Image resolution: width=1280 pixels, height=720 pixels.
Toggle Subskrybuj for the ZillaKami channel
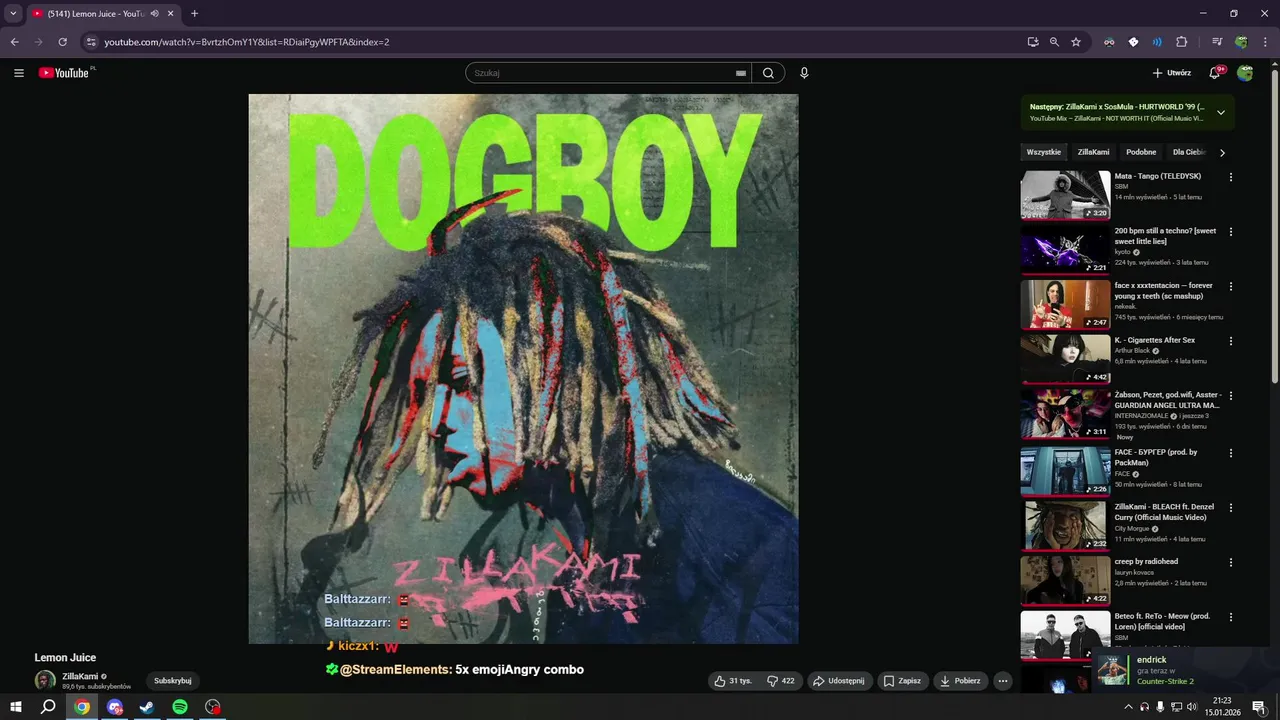click(172, 681)
